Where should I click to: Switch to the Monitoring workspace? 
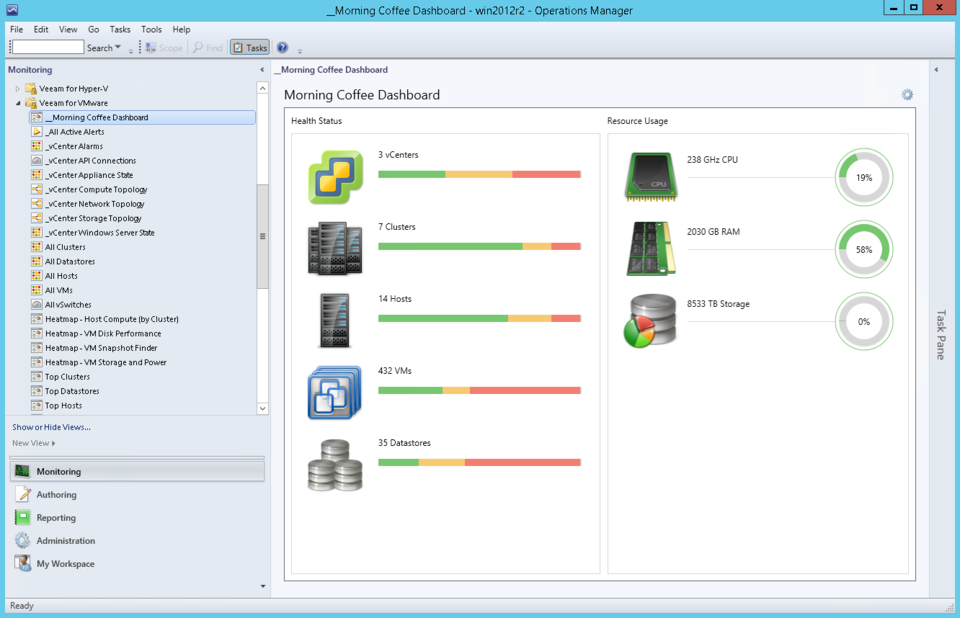point(137,471)
